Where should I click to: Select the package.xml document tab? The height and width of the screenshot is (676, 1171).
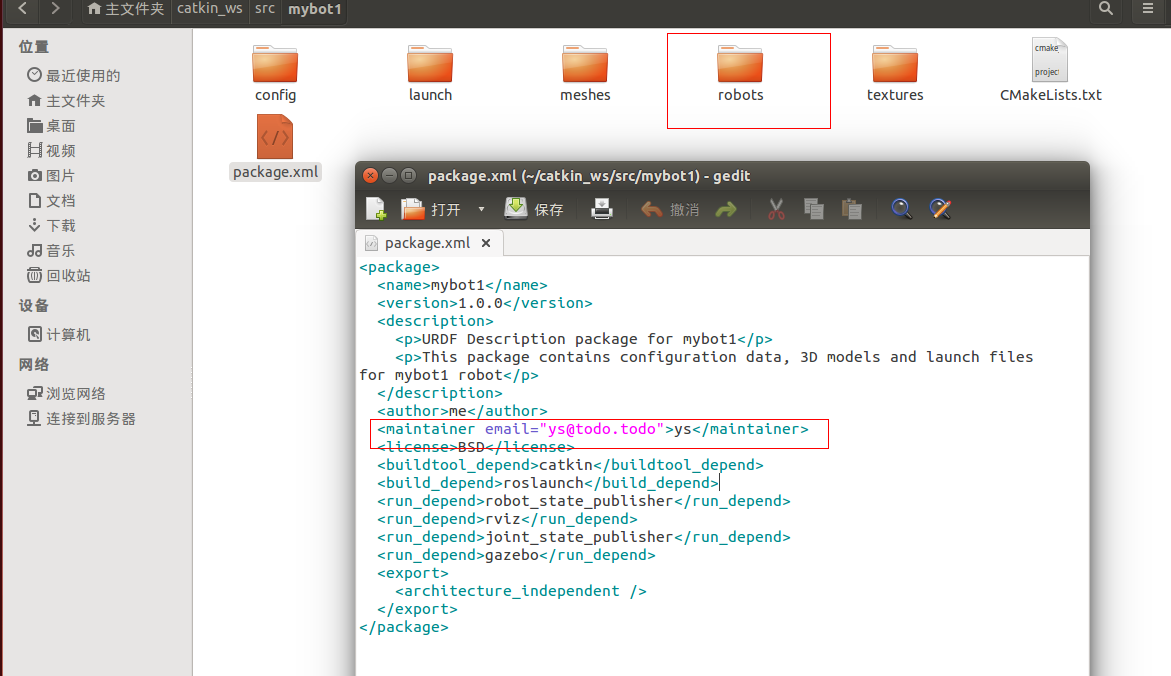[x=427, y=243]
